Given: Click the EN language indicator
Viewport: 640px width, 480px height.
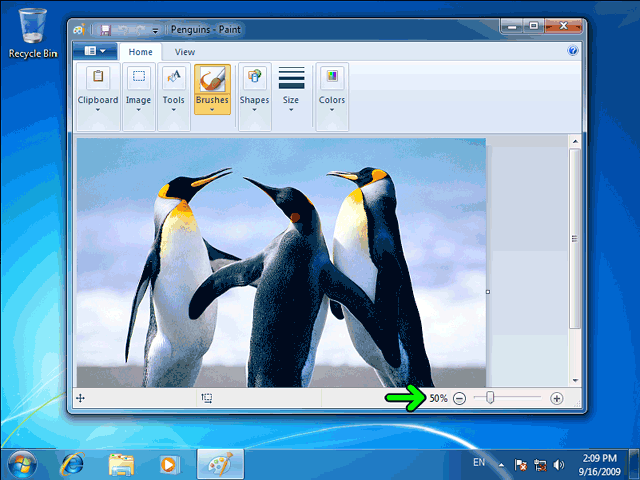Looking at the screenshot, I should pyautogui.click(x=479, y=462).
